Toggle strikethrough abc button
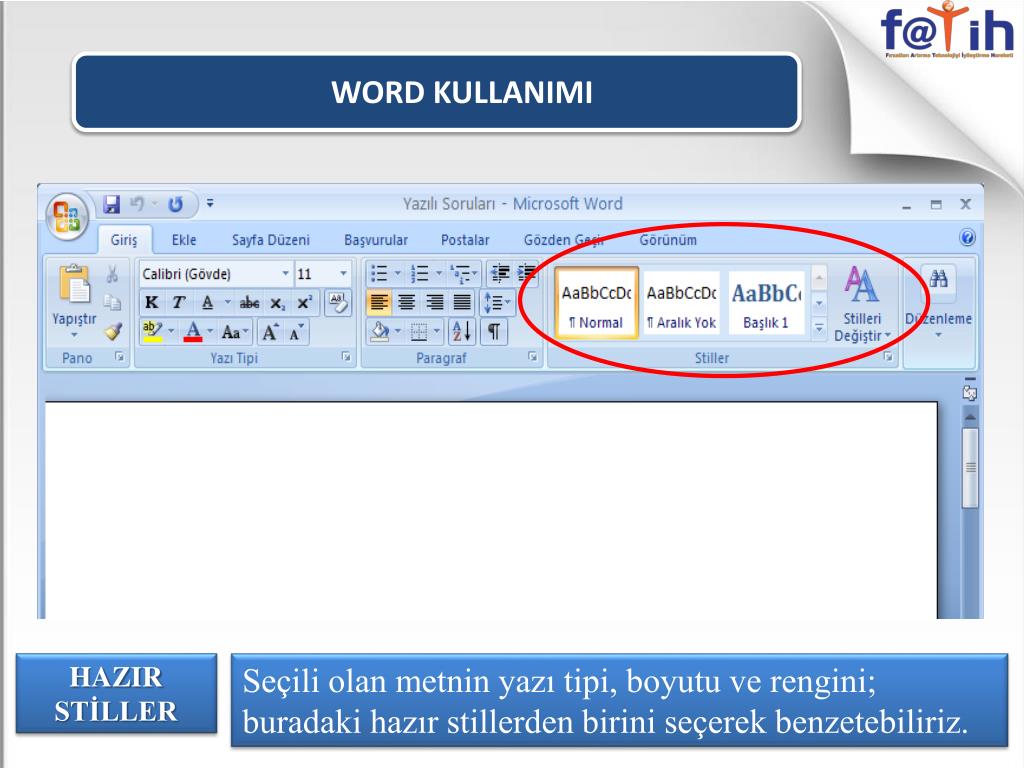 (249, 303)
